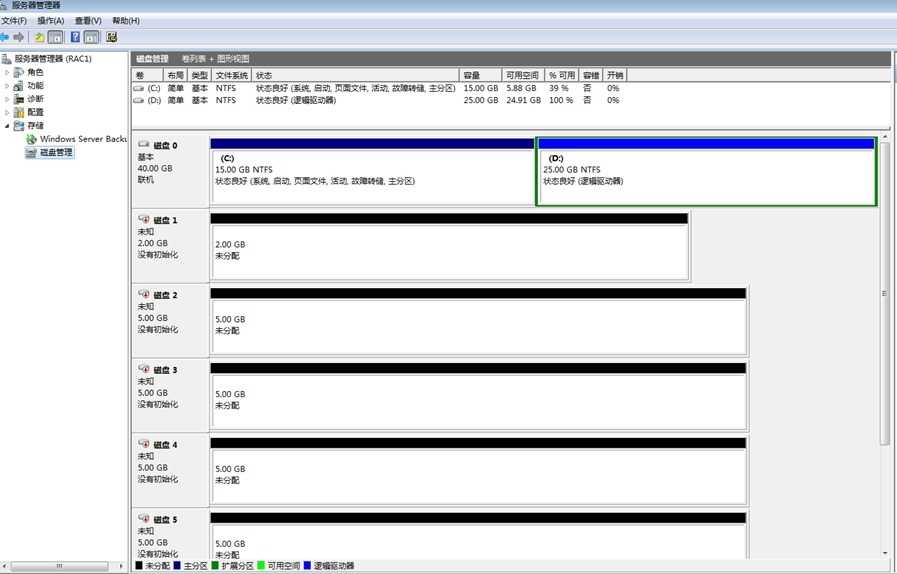Select the 2.00 GB unallocated block on 磁盘 1

pos(450,247)
